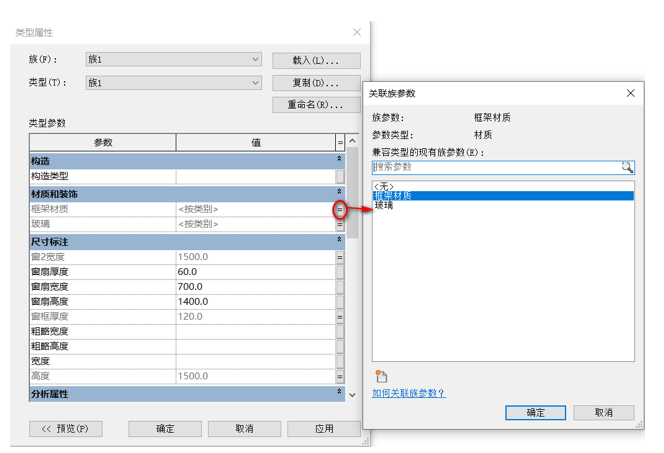The height and width of the screenshot is (453, 664).
Task: Select highlighted 框架材质 in family parameter list
Action: 504,196
